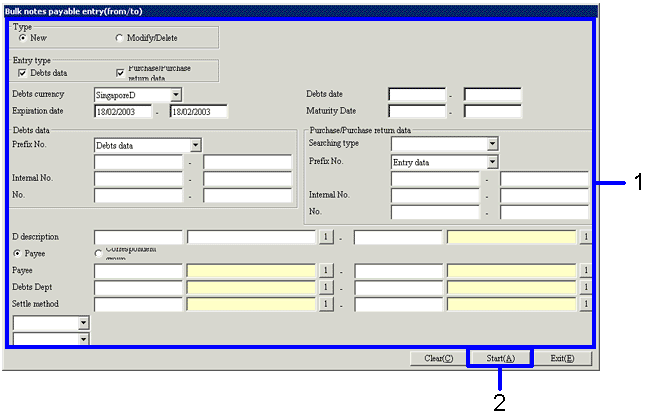656x420 pixels.
Task: Click the Settle method to code field
Action: tap(398, 304)
